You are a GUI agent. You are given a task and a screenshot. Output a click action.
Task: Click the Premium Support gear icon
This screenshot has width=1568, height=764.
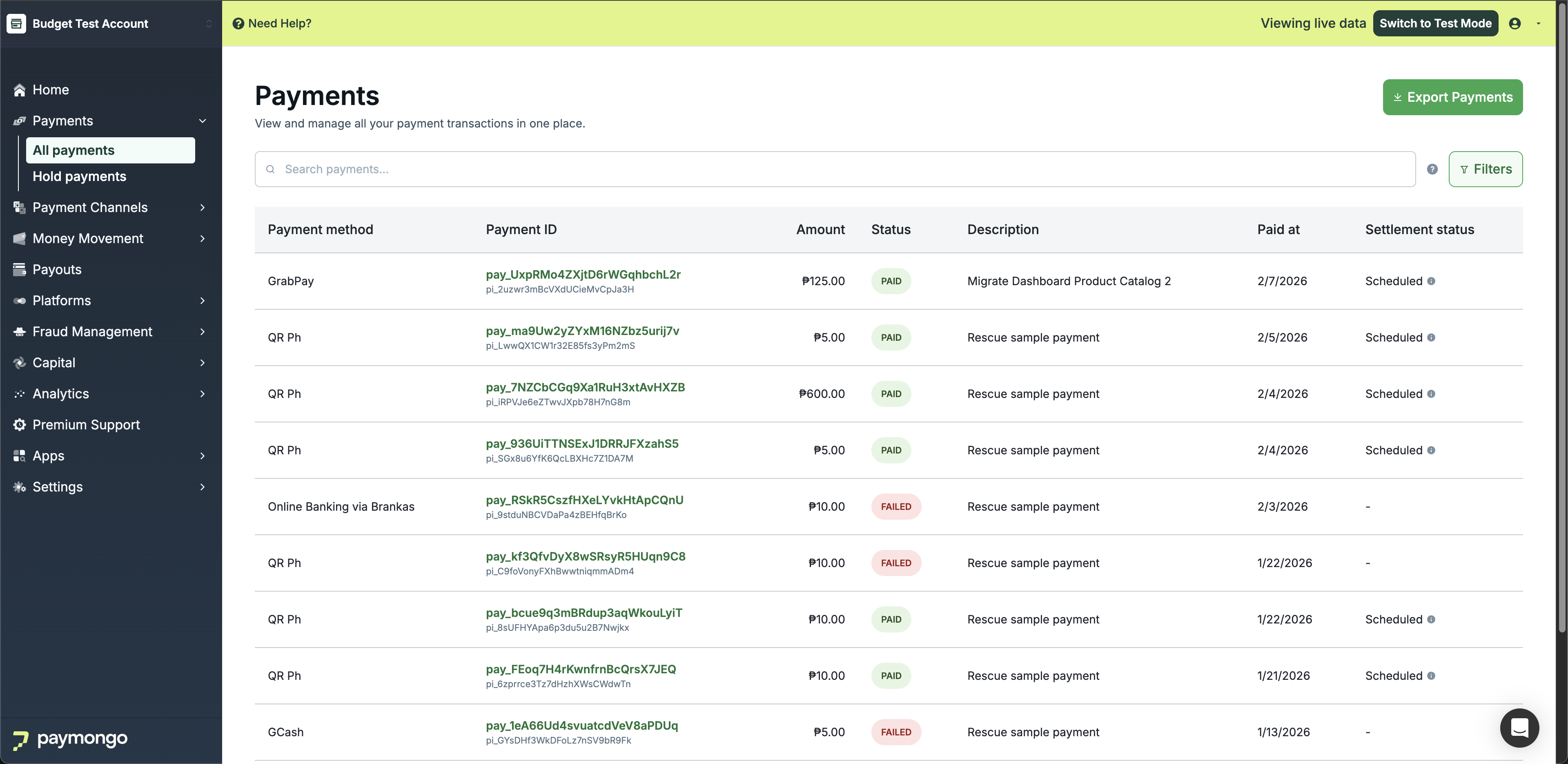[20, 424]
